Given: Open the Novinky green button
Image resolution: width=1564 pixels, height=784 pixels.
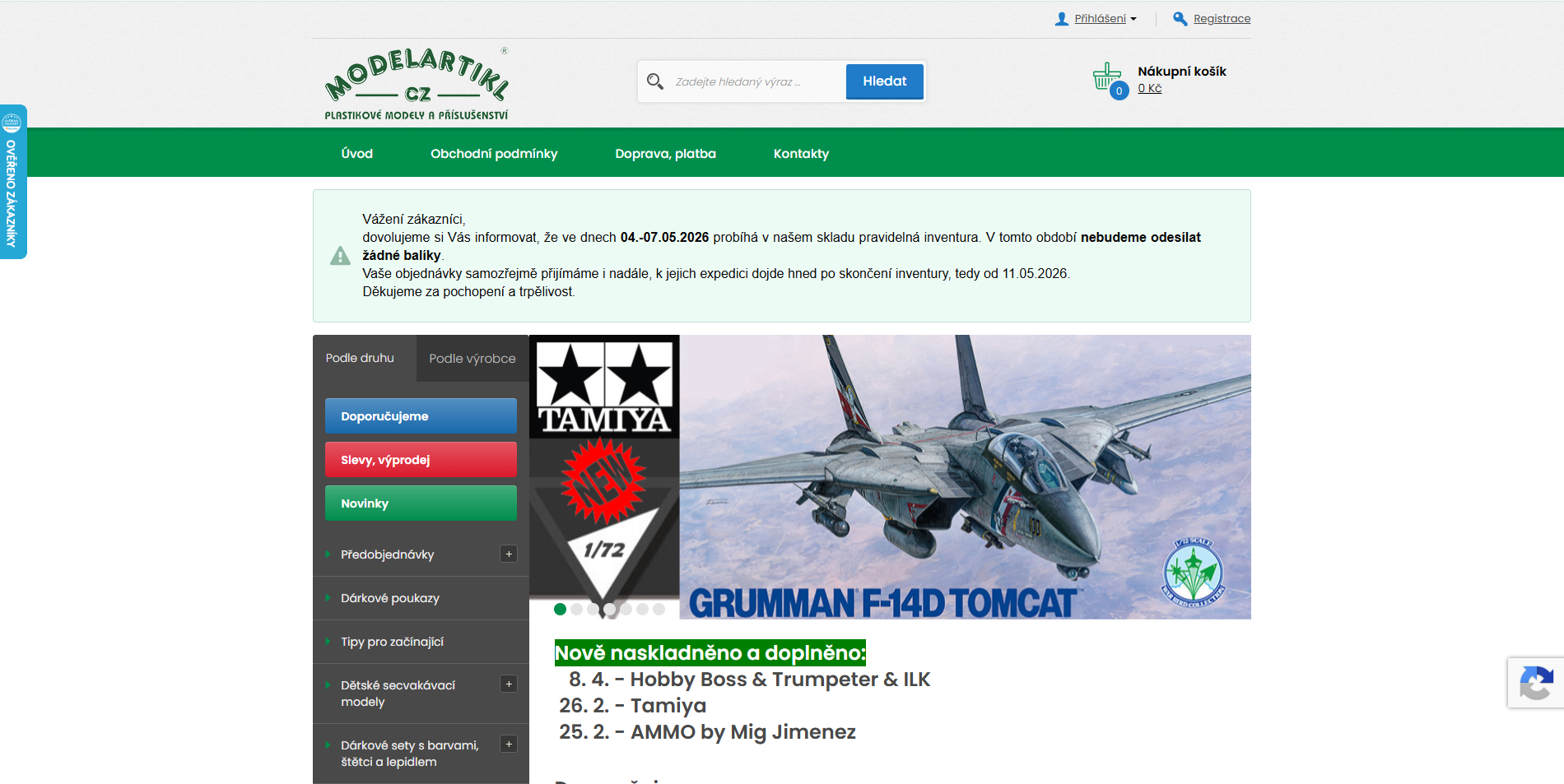Looking at the screenshot, I should (x=421, y=503).
